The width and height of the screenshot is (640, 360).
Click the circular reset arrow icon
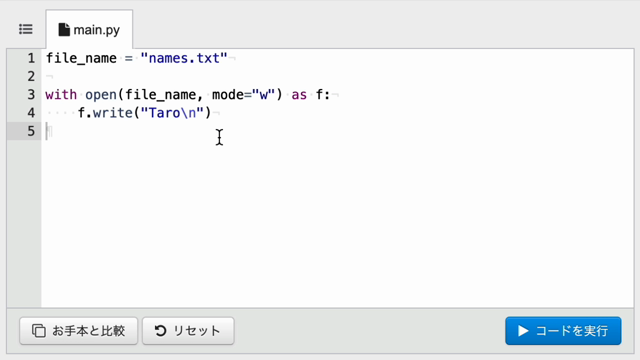pyautogui.click(x=160, y=331)
